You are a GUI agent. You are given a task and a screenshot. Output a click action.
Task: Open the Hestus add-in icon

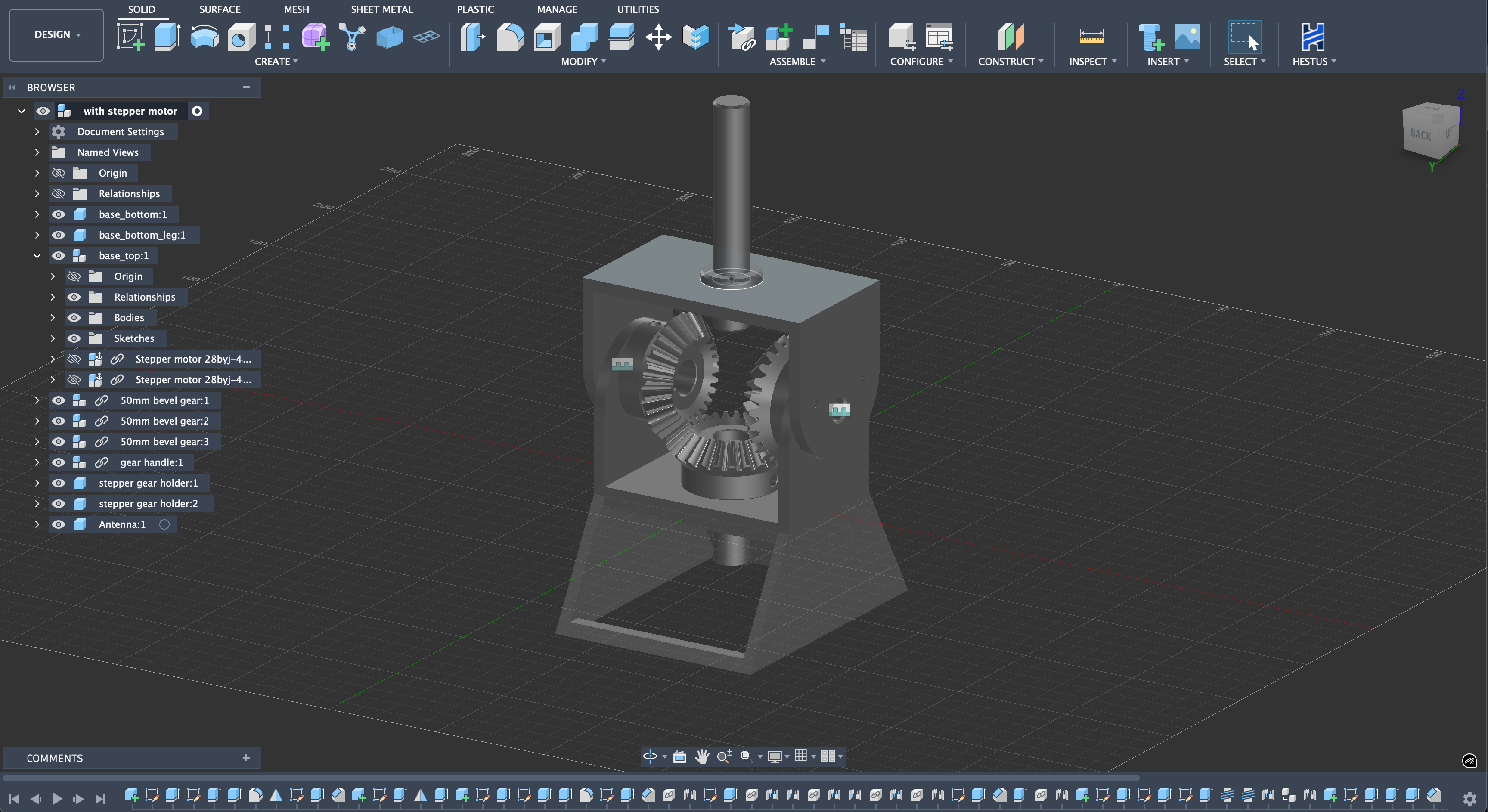tap(1312, 37)
